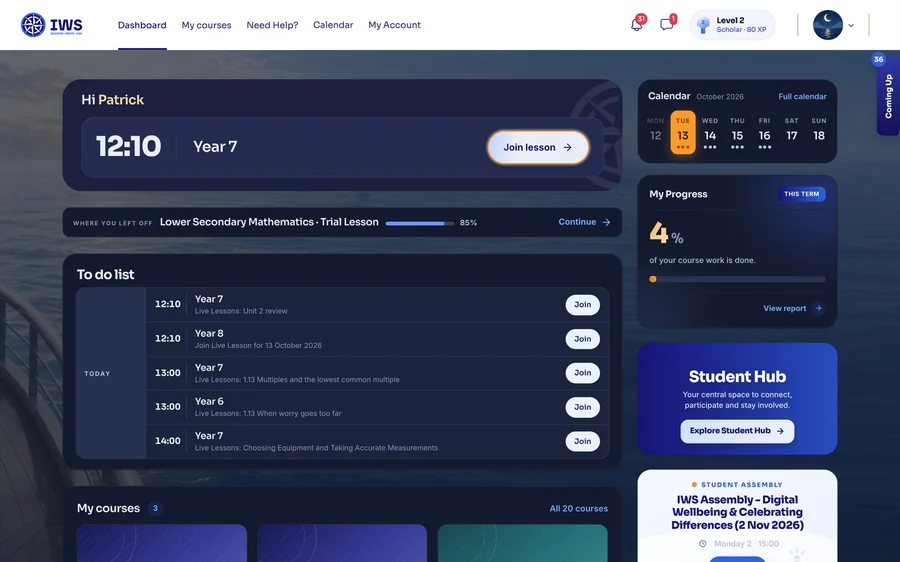The image size is (900, 562).
Task: Click the Coming Up 36 count badge
Action: pos(878,59)
